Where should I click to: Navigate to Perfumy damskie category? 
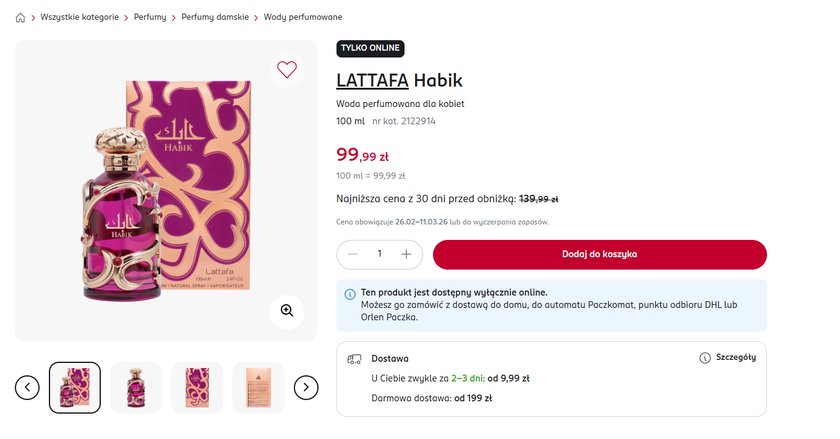(x=215, y=18)
